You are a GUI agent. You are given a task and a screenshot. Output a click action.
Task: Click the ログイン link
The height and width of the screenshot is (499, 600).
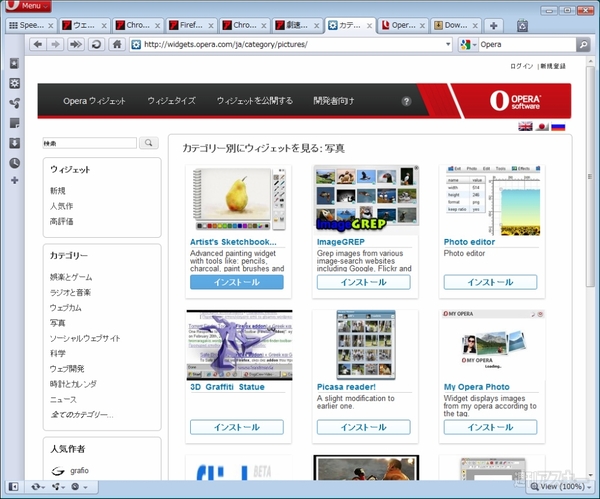click(x=522, y=66)
